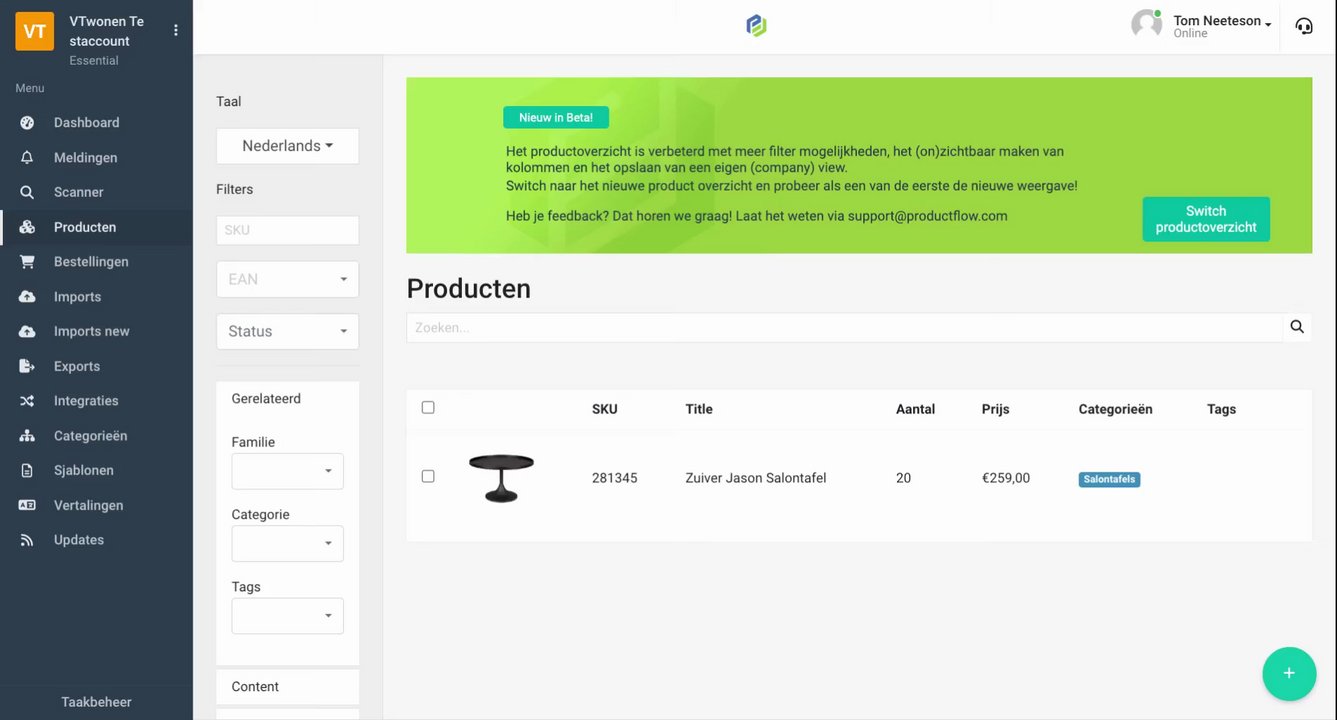Click the Dashboard gauge icon
The height and width of the screenshot is (720, 1337).
27,123
